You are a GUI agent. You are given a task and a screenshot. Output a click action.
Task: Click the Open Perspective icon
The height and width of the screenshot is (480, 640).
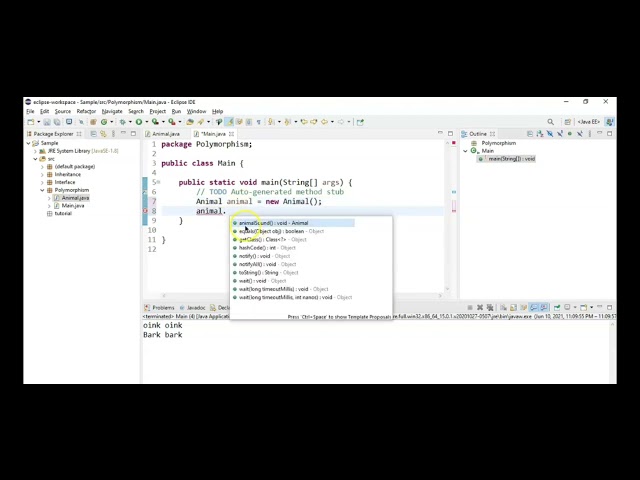point(567,122)
